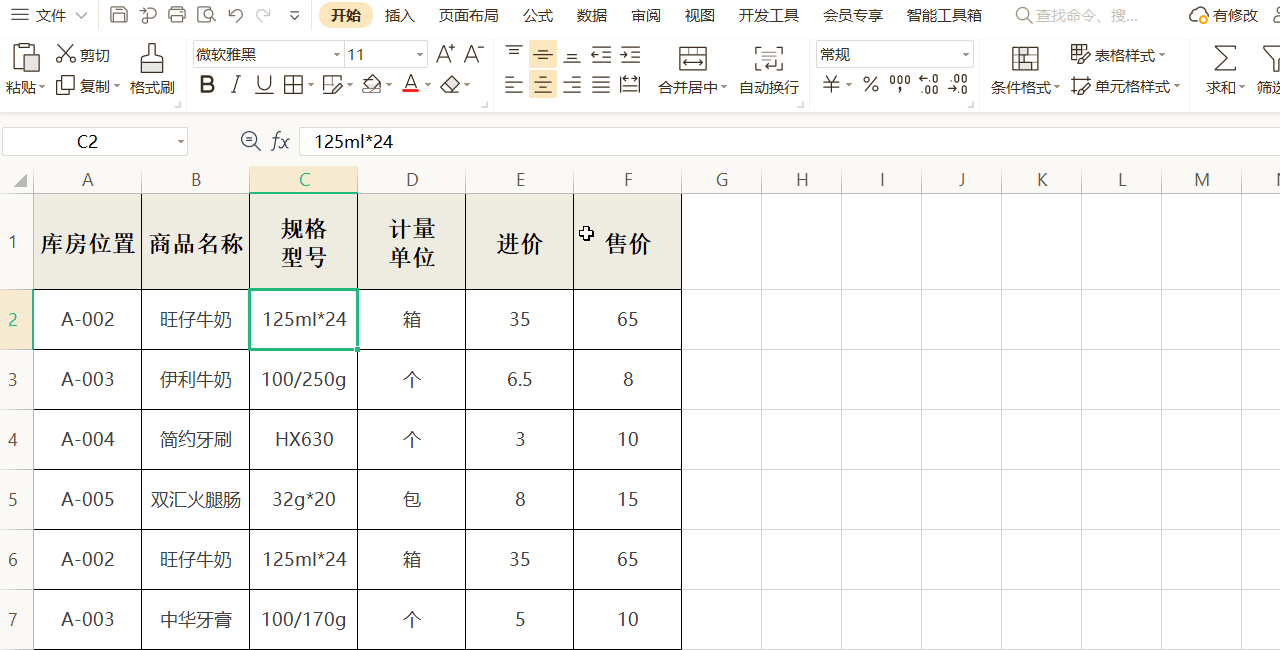
Task: Click the Format Painter (格式刷) icon
Action: coord(152,60)
